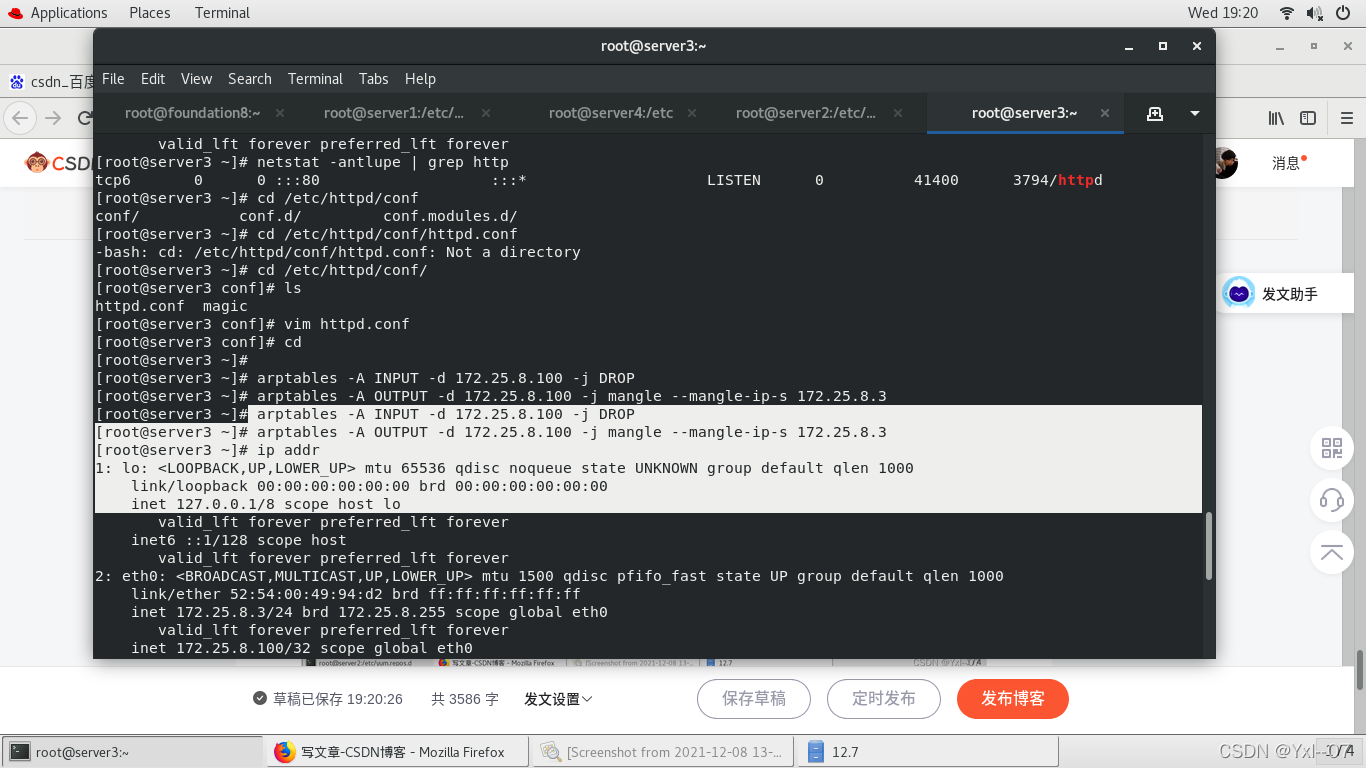Open the Terminal menu in the menubar
Viewport: 1366px width, 768px height.
point(315,79)
